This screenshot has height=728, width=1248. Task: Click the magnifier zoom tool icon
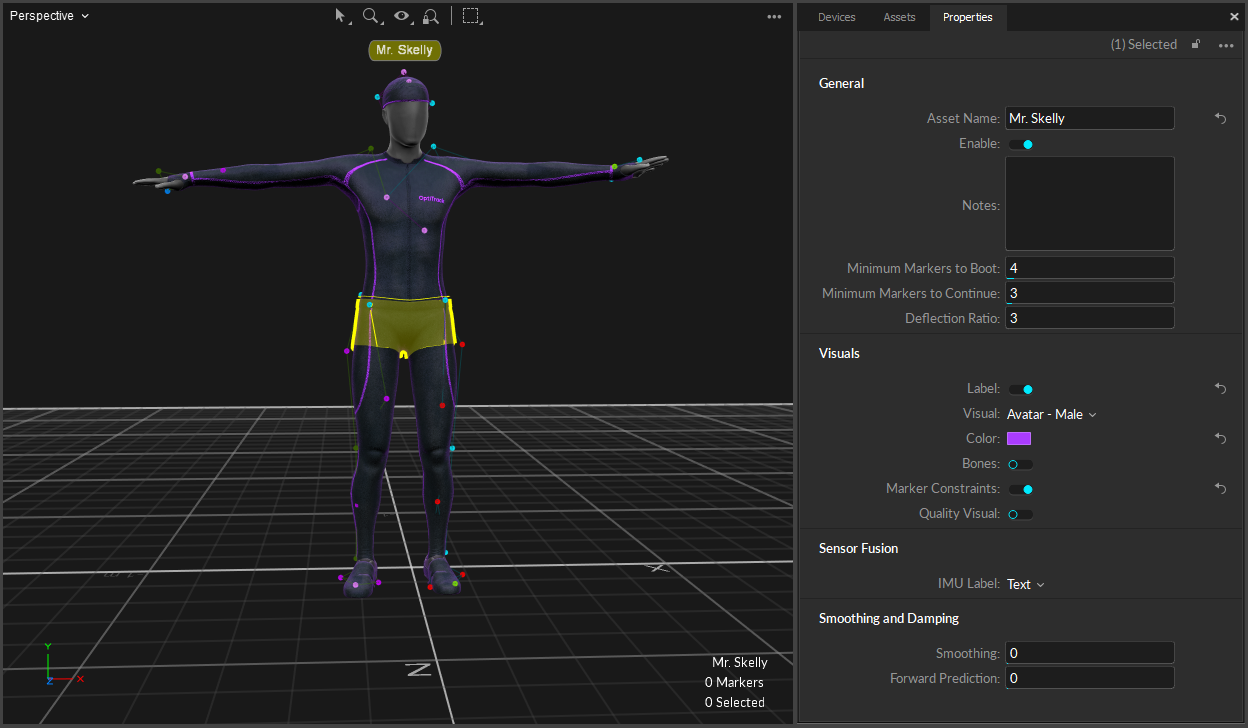point(371,16)
